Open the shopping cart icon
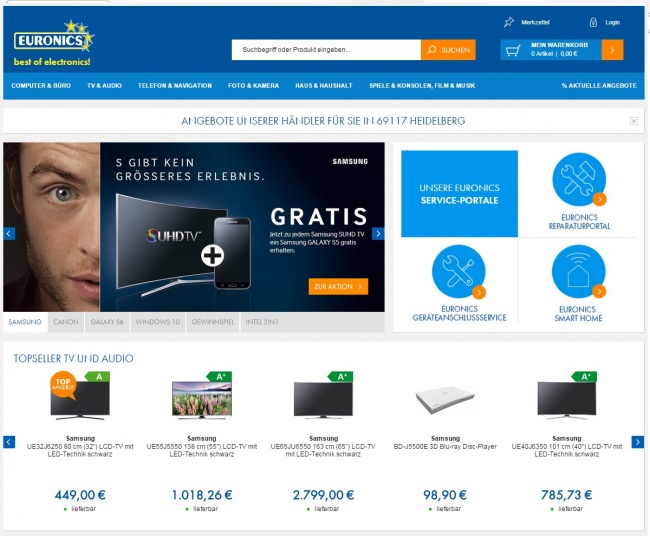650x536 pixels. (513, 51)
